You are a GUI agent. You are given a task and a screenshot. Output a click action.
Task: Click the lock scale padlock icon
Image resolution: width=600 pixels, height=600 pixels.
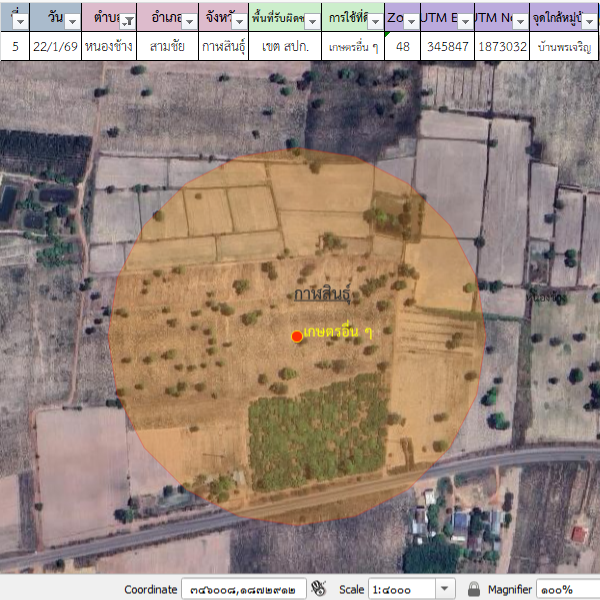point(474,589)
